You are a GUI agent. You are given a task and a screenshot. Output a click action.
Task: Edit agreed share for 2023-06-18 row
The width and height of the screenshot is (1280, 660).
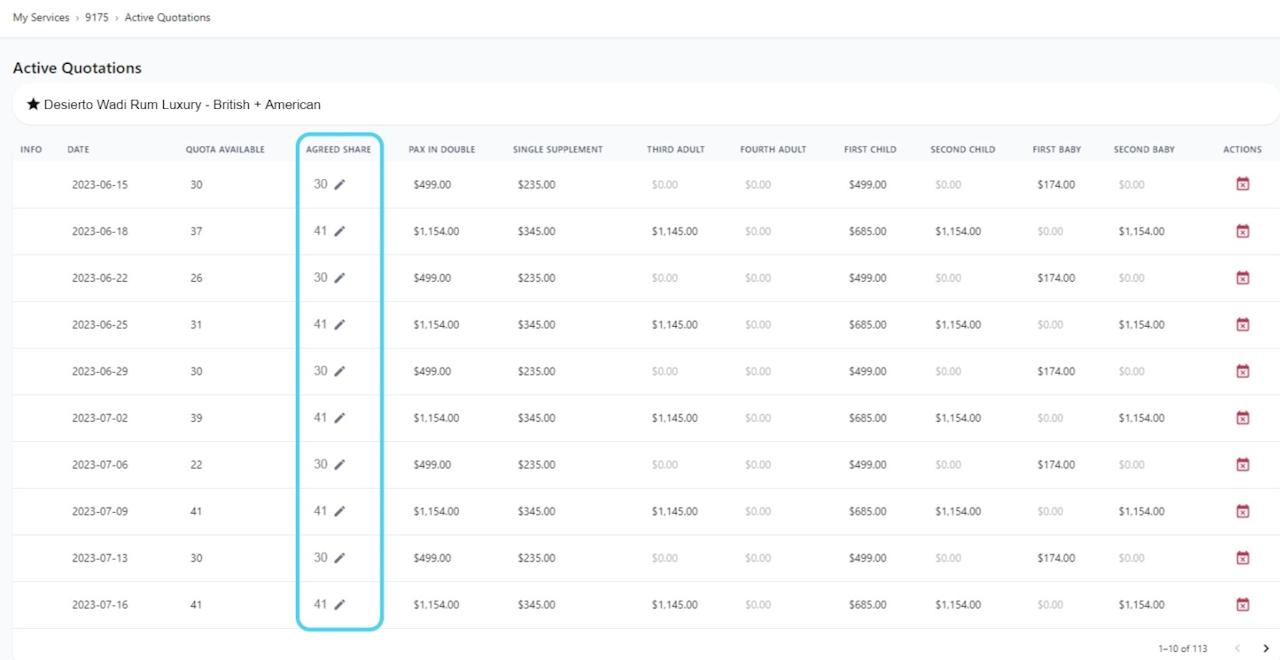coord(339,231)
